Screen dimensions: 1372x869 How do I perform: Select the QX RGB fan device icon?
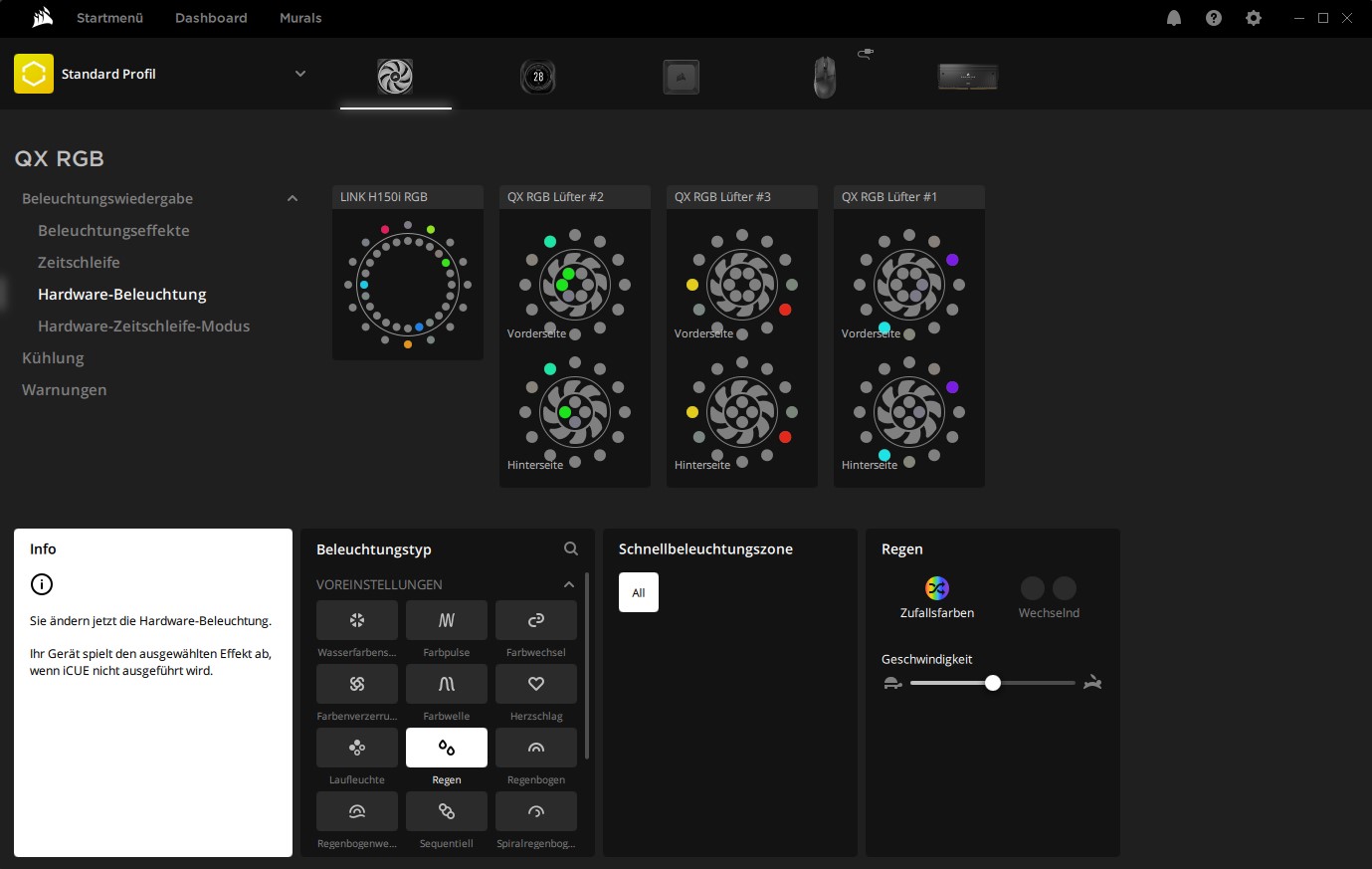point(395,77)
